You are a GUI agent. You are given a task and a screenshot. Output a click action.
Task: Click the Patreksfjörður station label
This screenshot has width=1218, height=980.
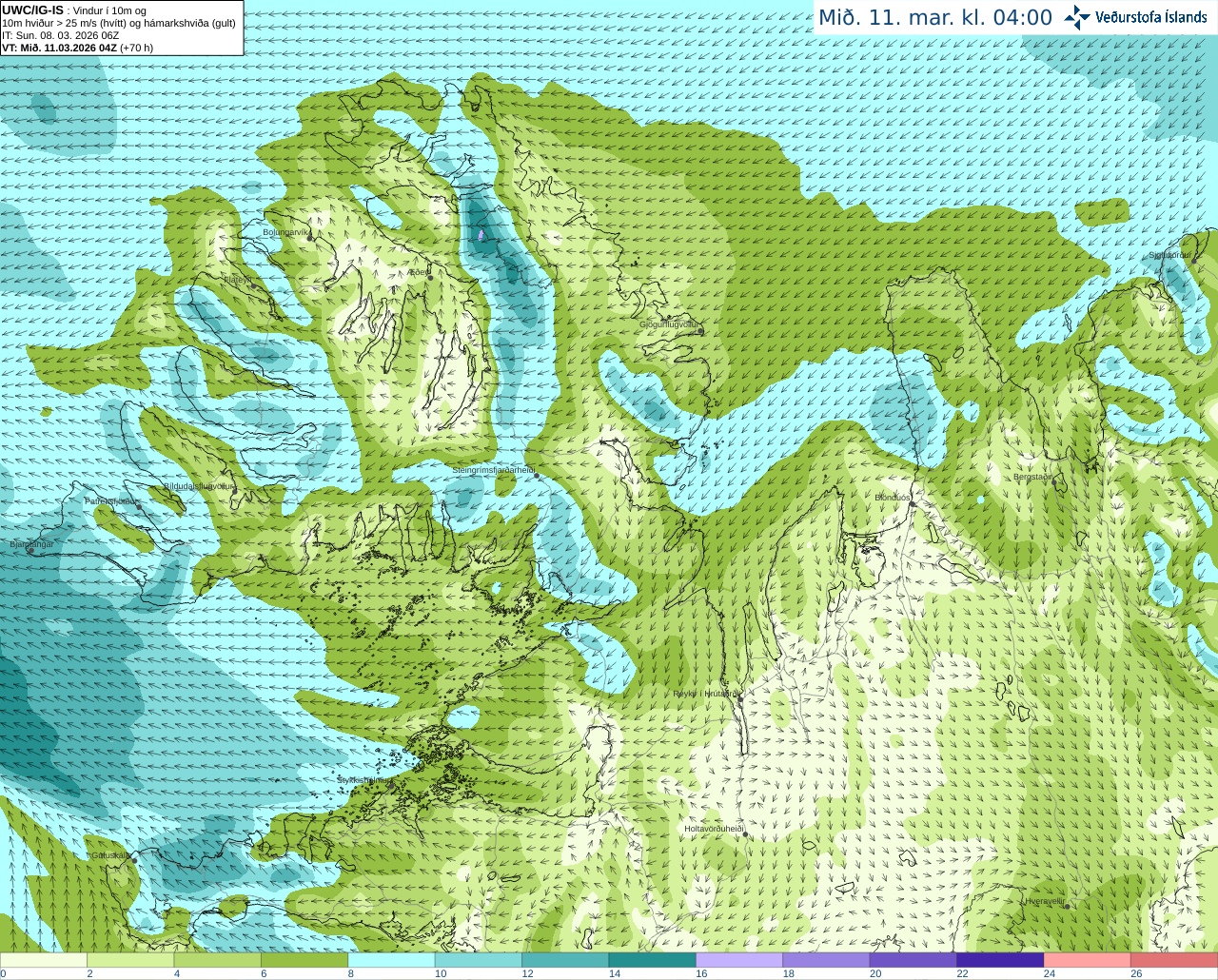pos(112,500)
